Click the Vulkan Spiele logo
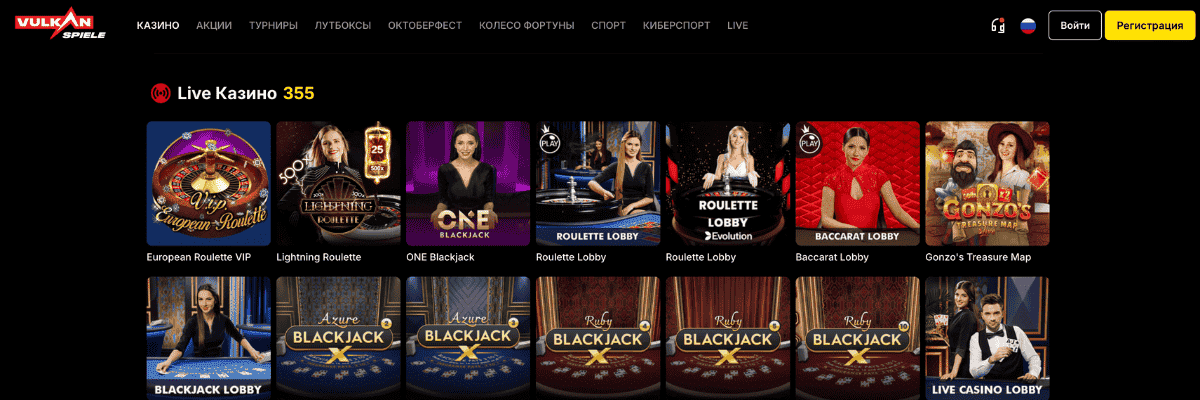 coord(62,24)
